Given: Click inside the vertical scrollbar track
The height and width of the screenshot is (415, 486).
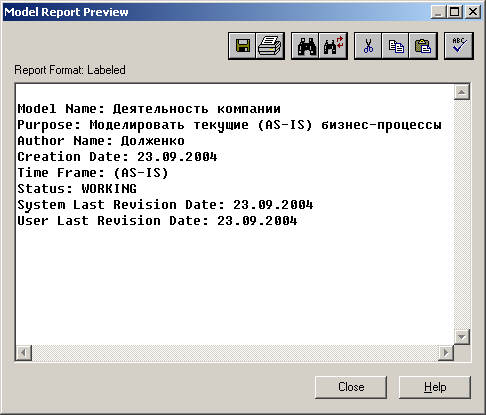Looking at the screenshot, I should pos(462,214).
